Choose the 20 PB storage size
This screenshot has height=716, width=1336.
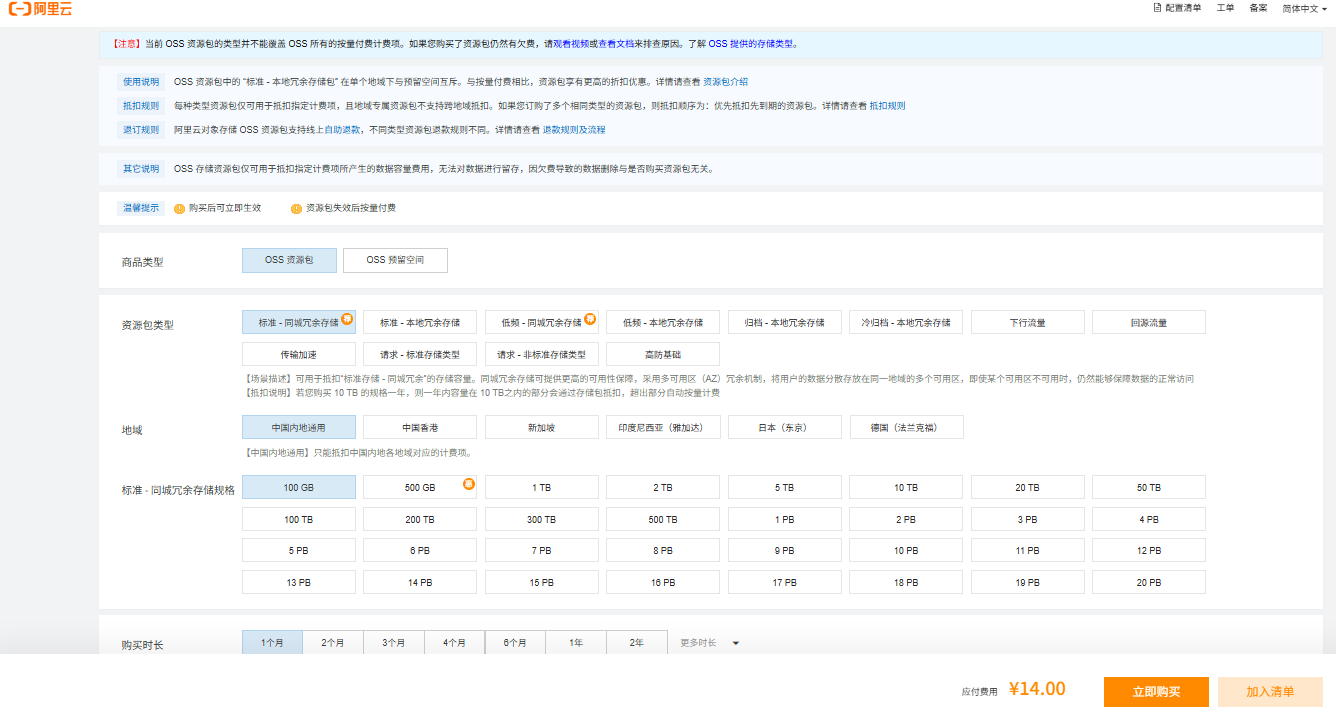tap(1149, 582)
